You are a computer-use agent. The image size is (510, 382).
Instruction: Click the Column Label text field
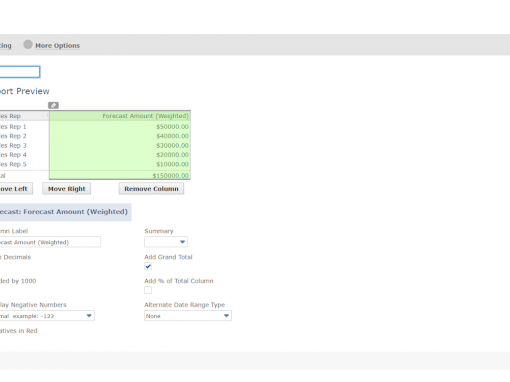pyautogui.click(x=50, y=242)
